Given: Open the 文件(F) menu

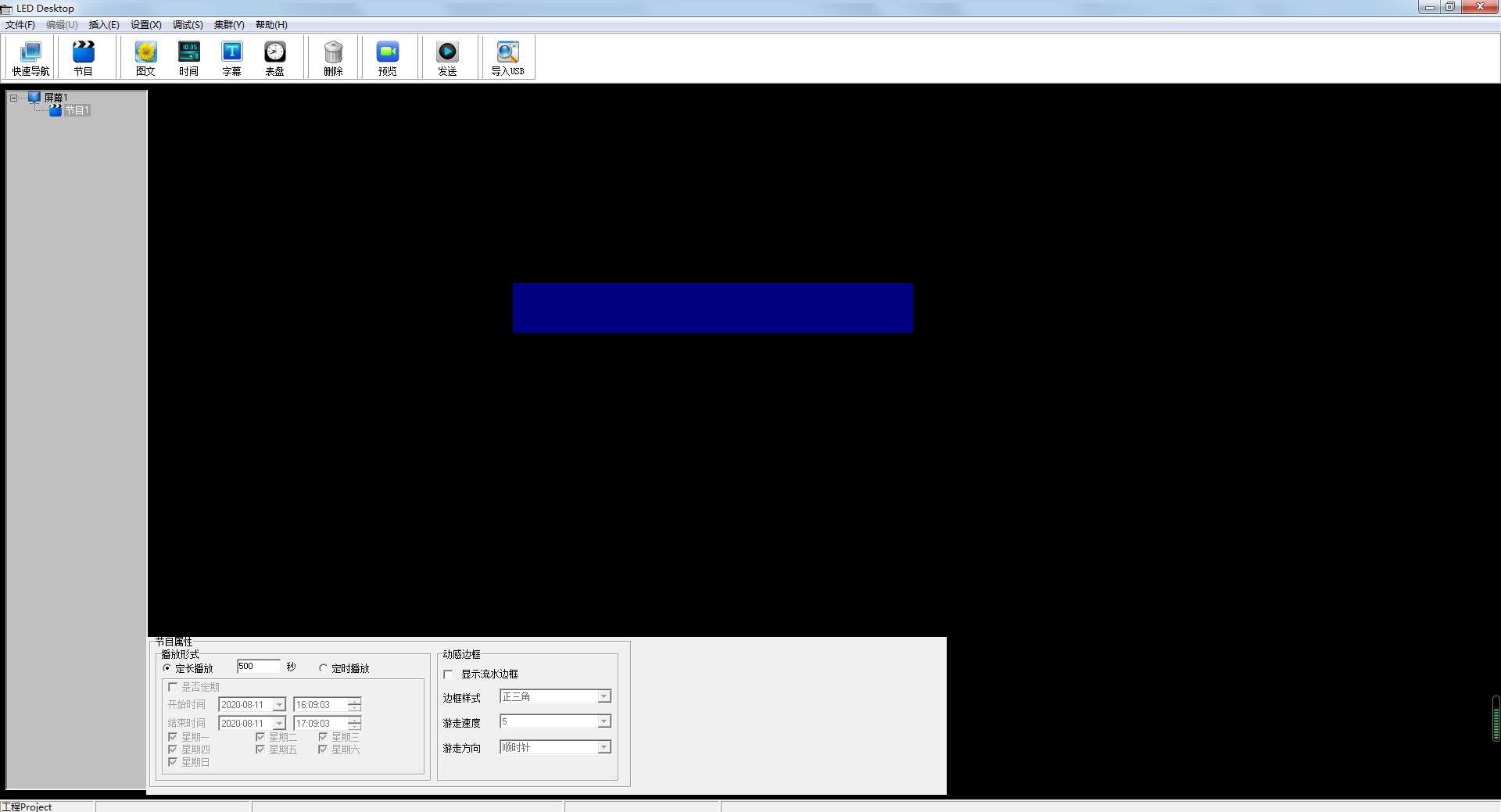Looking at the screenshot, I should pyautogui.click(x=20, y=25).
